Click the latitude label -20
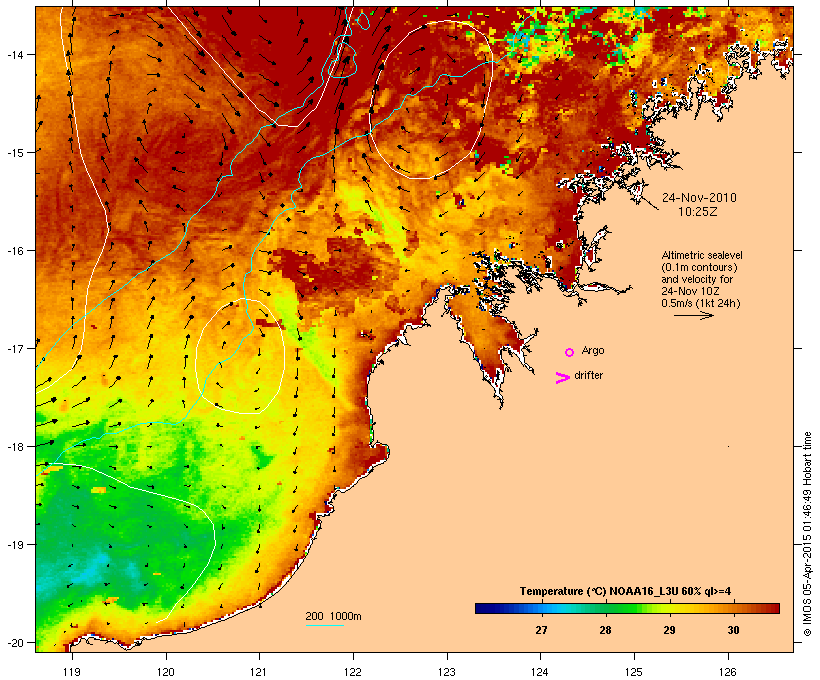Viewport: 820px width, 680px height. pyautogui.click(x=14, y=642)
